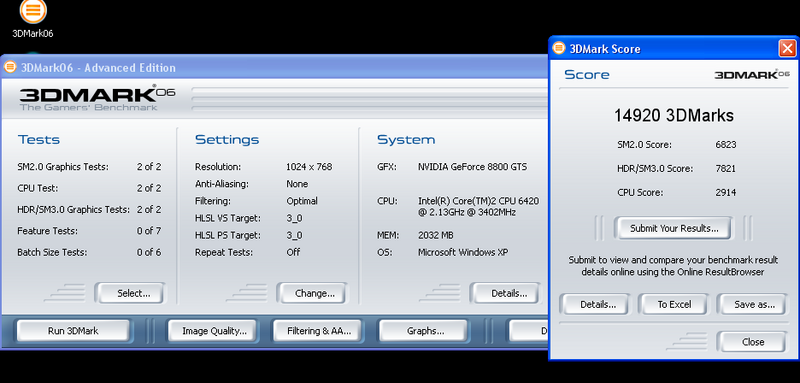Click the HDR/SM3.0 Score value 7821
The height and width of the screenshot is (383, 800).
point(726,169)
